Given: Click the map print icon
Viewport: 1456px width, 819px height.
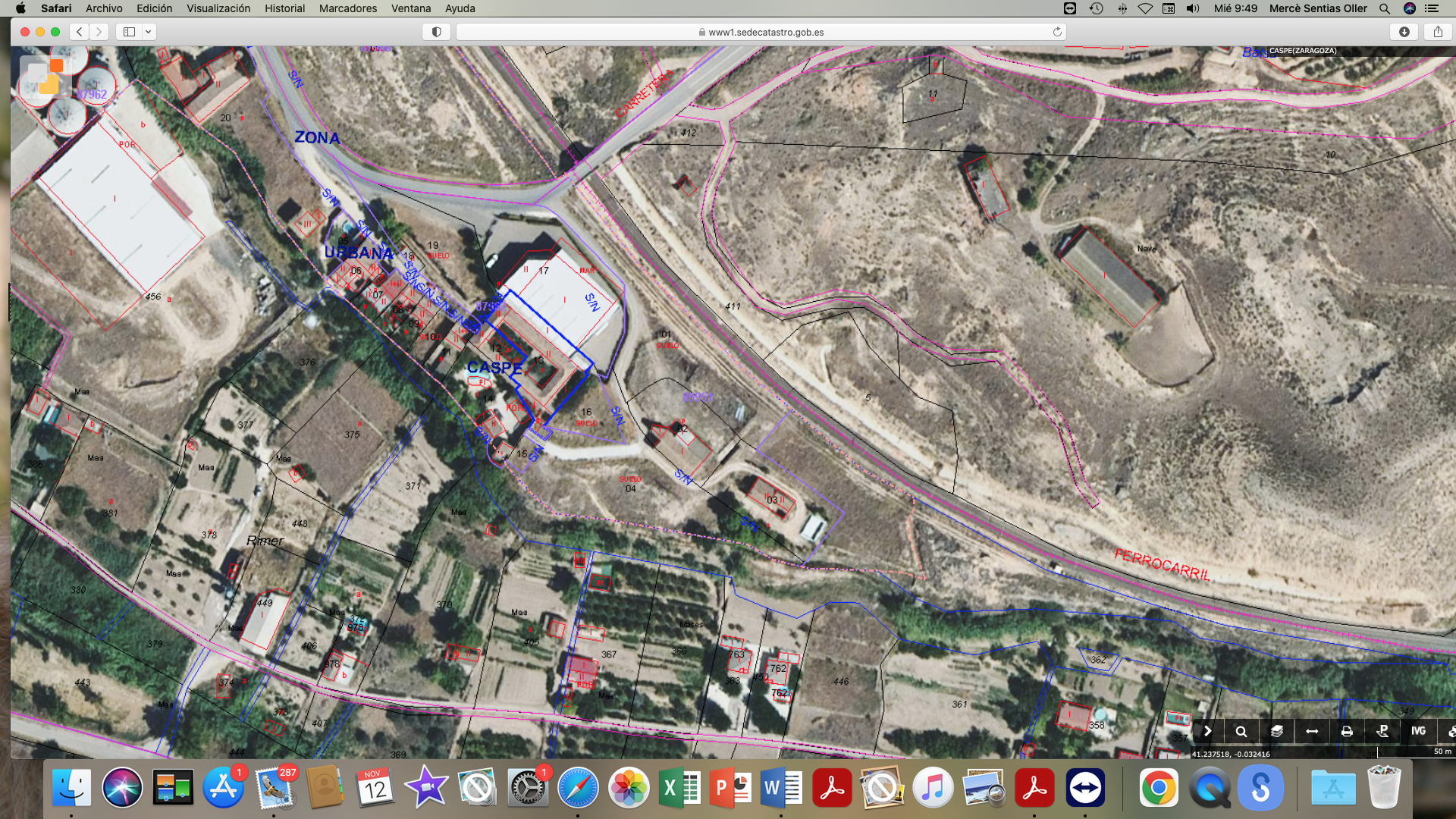Looking at the screenshot, I should pyautogui.click(x=1347, y=731).
